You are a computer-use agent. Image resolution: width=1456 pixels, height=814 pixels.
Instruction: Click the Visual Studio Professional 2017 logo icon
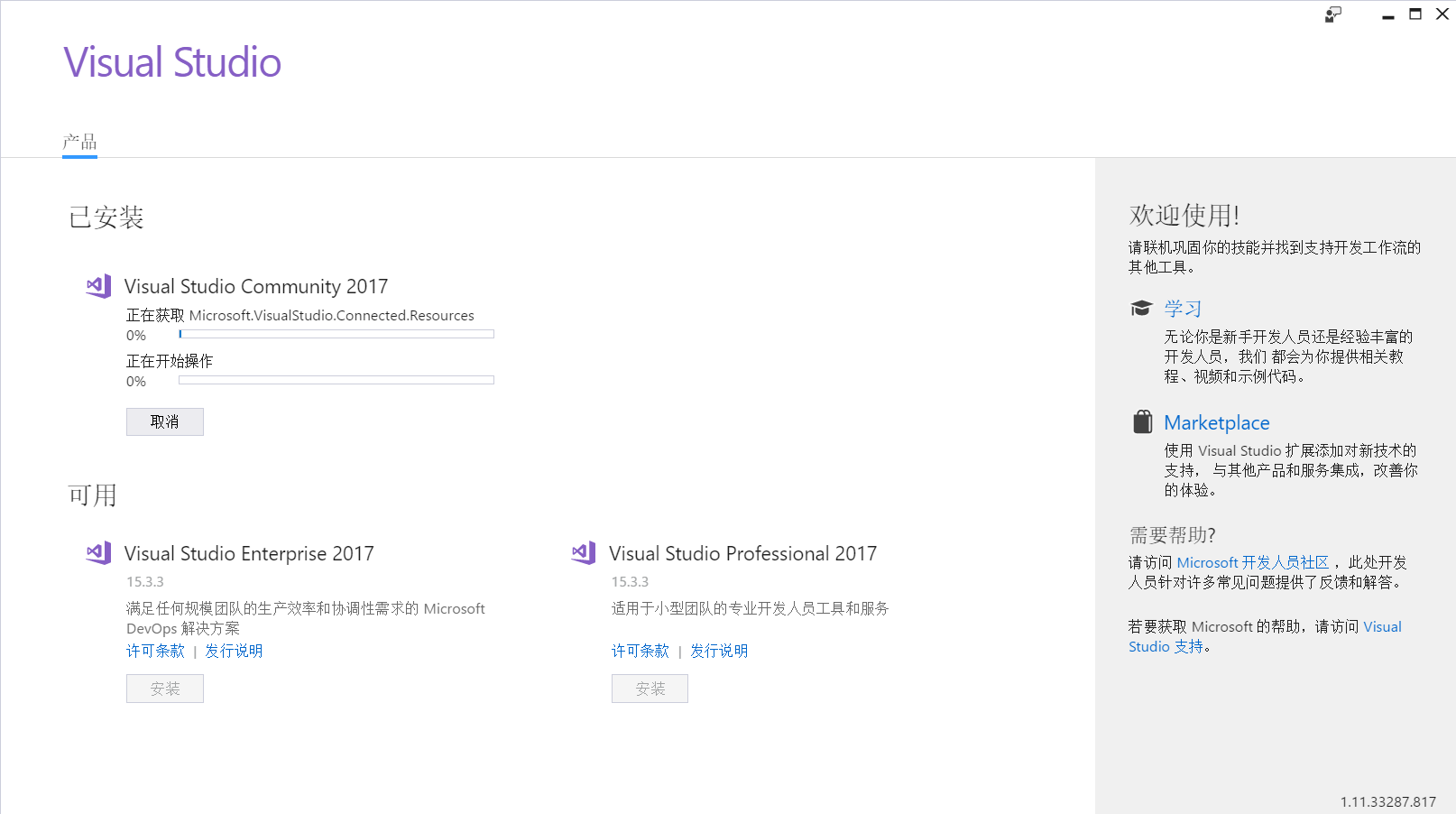pyautogui.click(x=584, y=553)
